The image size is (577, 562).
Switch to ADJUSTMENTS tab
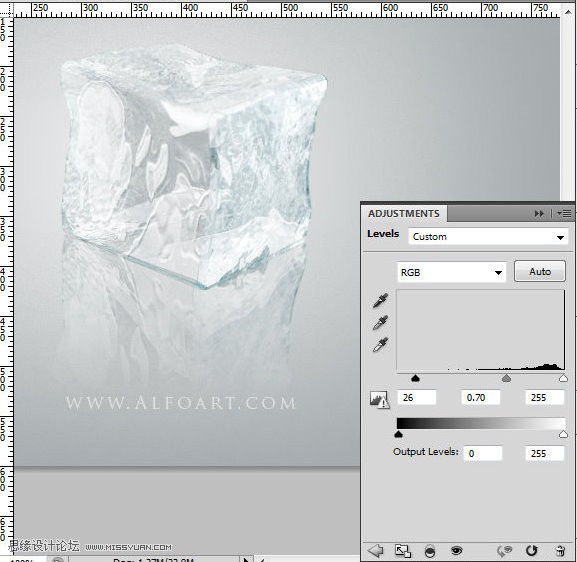[x=404, y=213]
